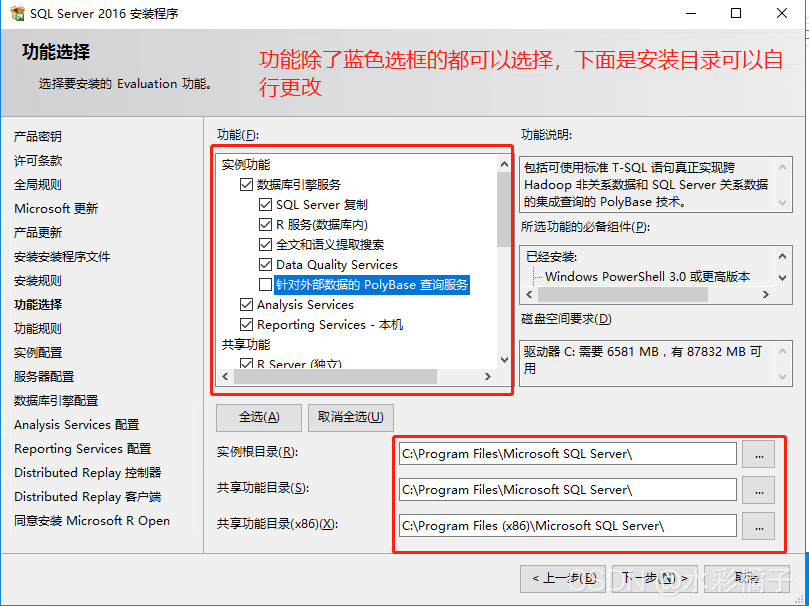Edit the 共享功能目录(x86) path field
This screenshot has width=809, height=606.
(568, 526)
